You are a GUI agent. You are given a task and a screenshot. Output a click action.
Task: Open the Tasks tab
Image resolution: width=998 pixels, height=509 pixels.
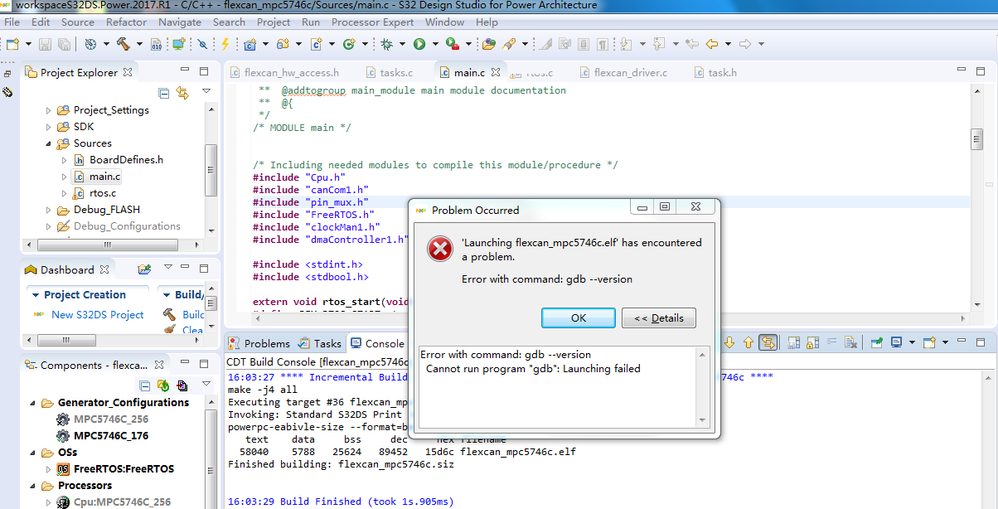click(320, 344)
